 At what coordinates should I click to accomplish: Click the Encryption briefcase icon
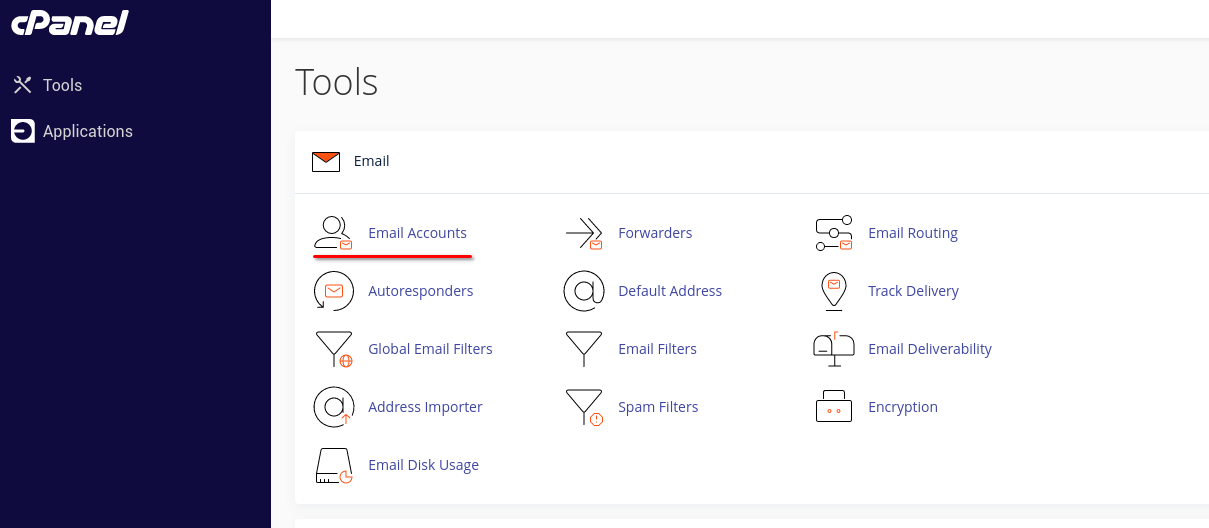[x=833, y=407]
